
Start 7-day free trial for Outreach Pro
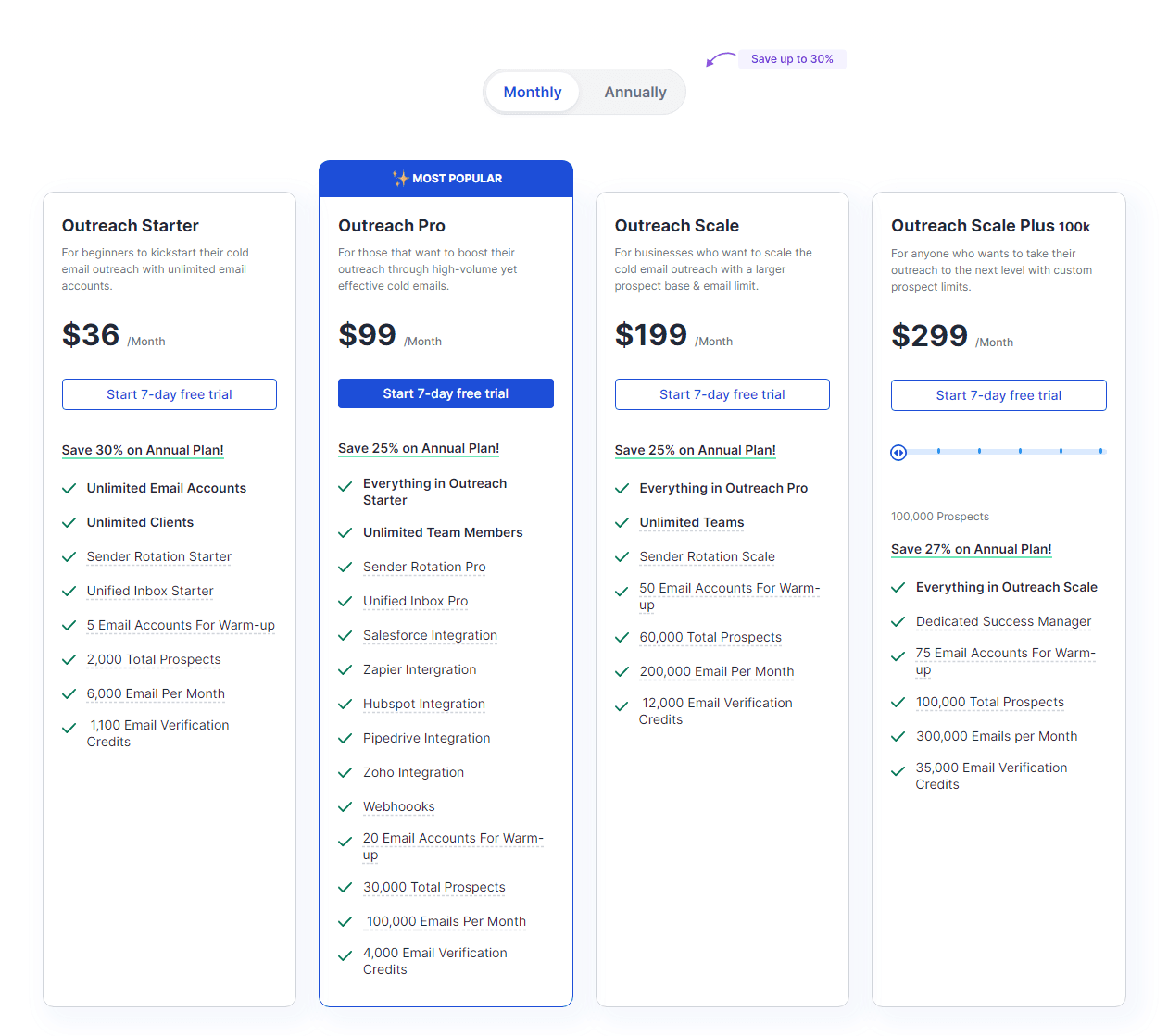[x=446, y=393]
